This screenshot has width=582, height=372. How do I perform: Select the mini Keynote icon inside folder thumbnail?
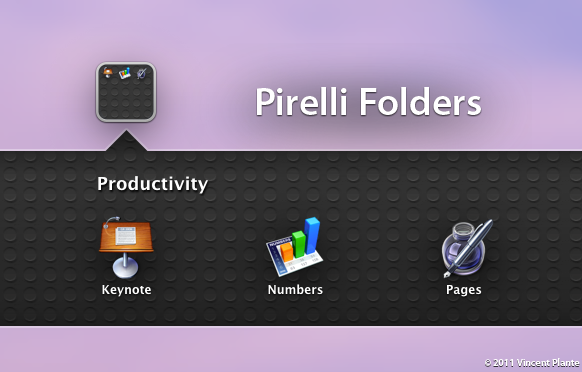pyautogui.click(x=108, y=73)
